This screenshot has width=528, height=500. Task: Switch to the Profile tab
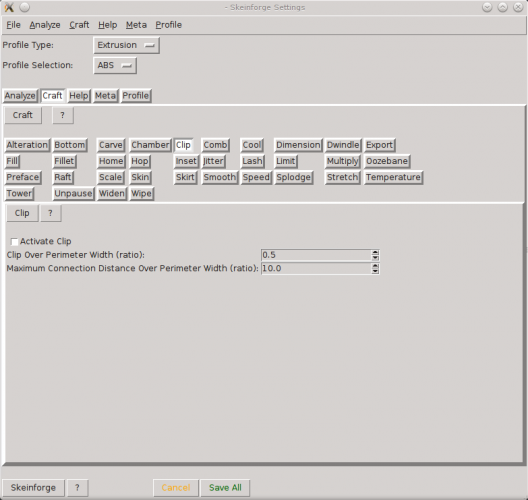(136, 96)
